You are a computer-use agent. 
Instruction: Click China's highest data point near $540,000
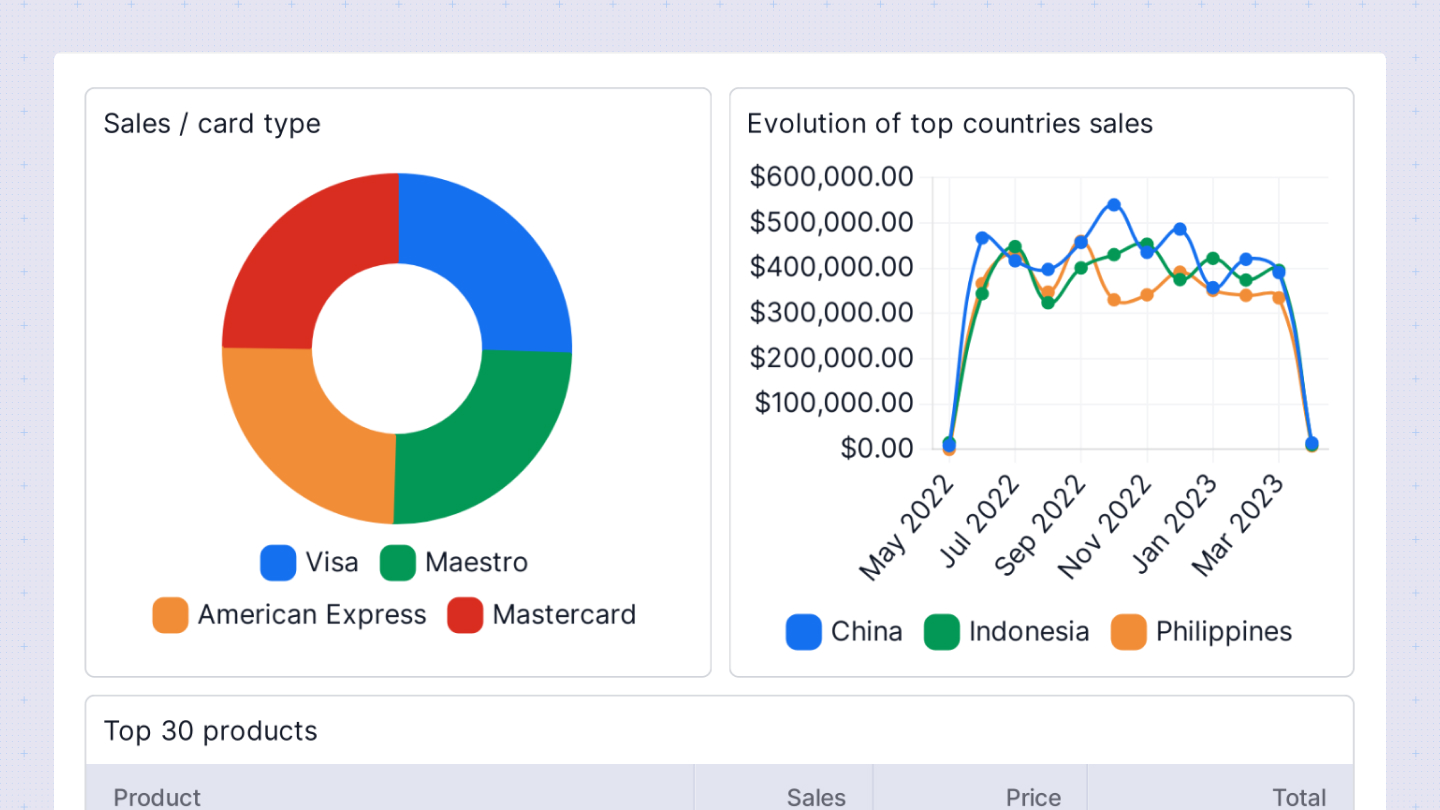(x=1114, y=205)
